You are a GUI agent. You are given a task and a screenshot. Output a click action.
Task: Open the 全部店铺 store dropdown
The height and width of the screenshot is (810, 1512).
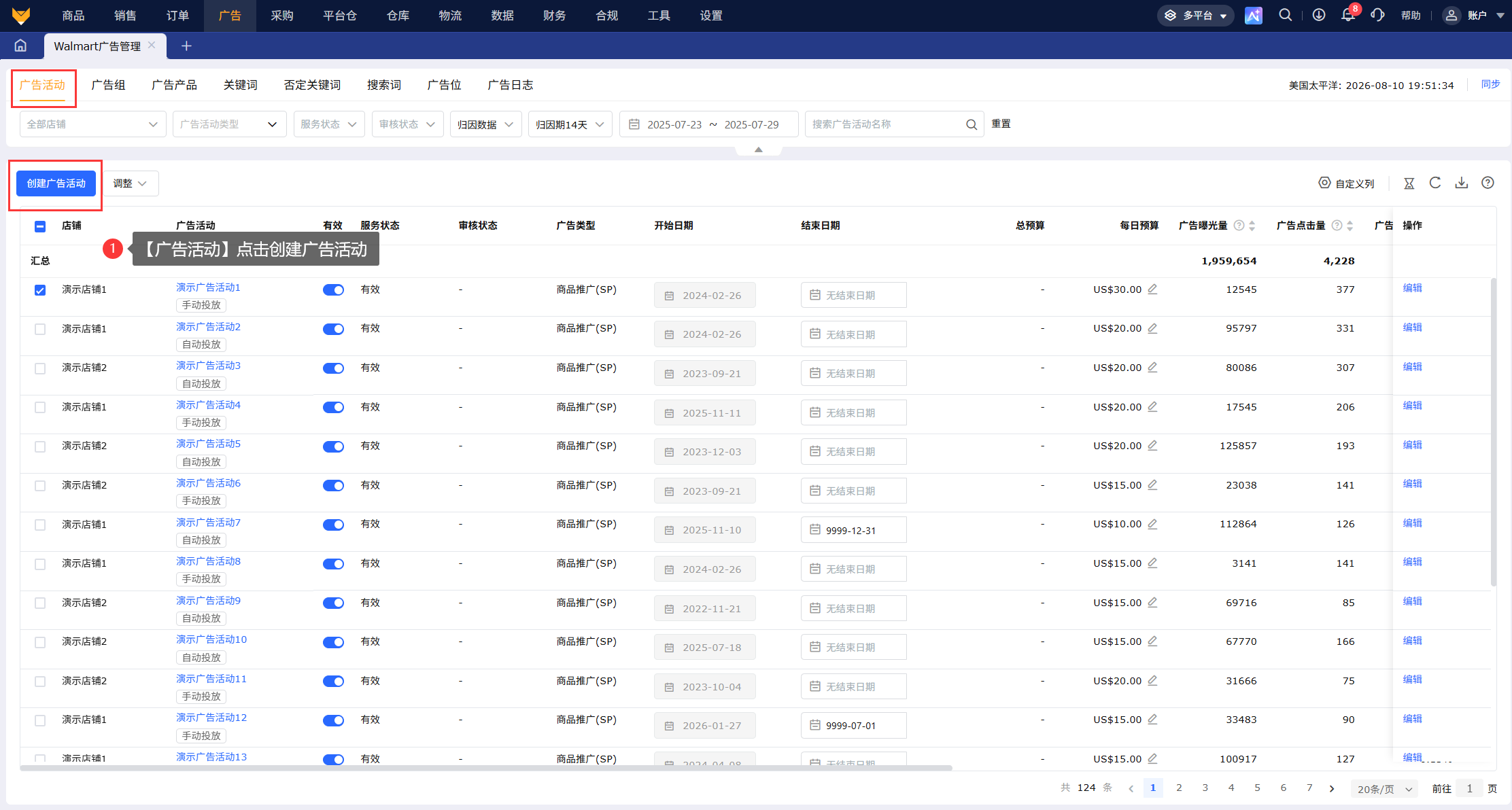click(x=92, y=124)
